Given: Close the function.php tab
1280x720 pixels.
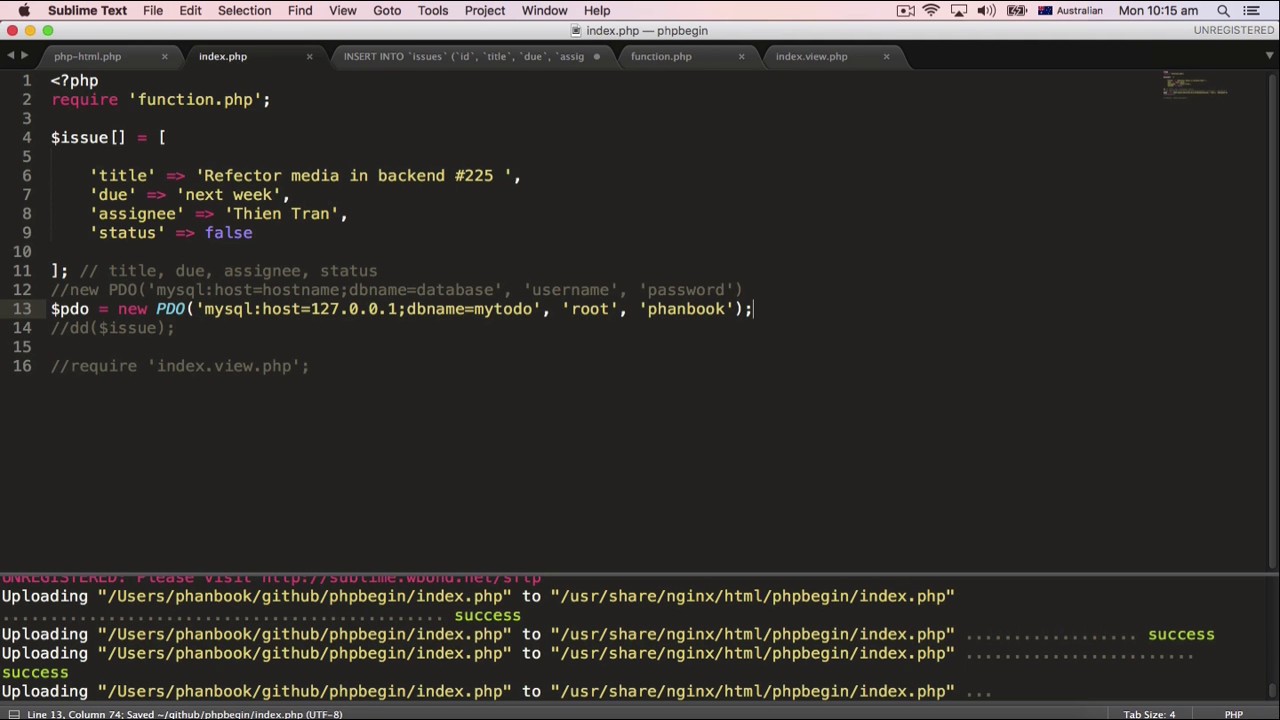Looking at the screenshot, I should [x=741, y=56].
